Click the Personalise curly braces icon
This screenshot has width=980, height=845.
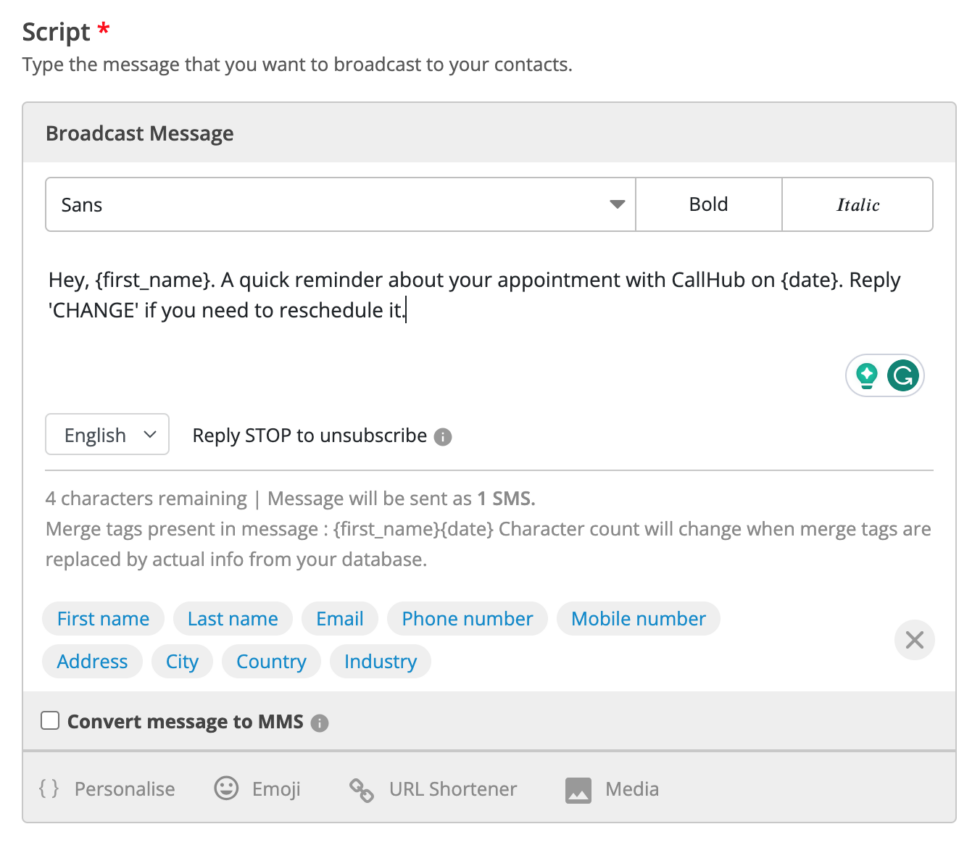tap(49, 788)
